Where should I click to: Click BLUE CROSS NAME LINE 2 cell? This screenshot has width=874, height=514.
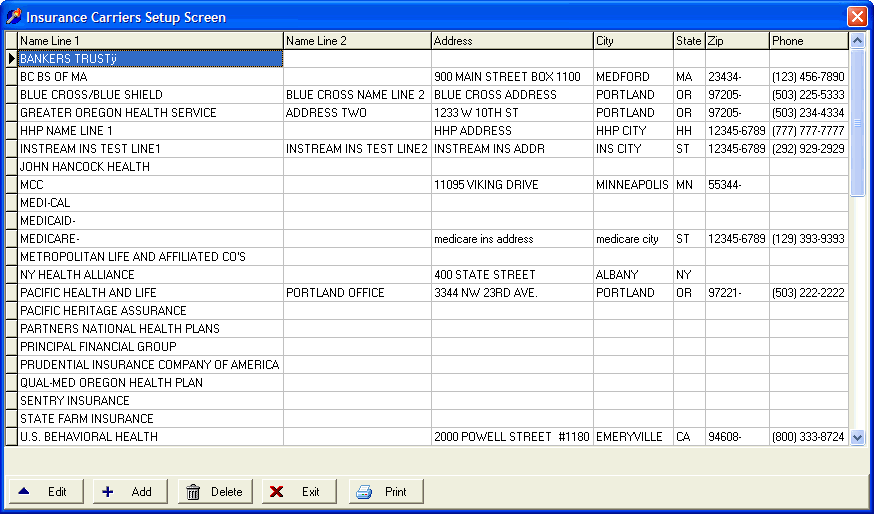click(357, 95)
